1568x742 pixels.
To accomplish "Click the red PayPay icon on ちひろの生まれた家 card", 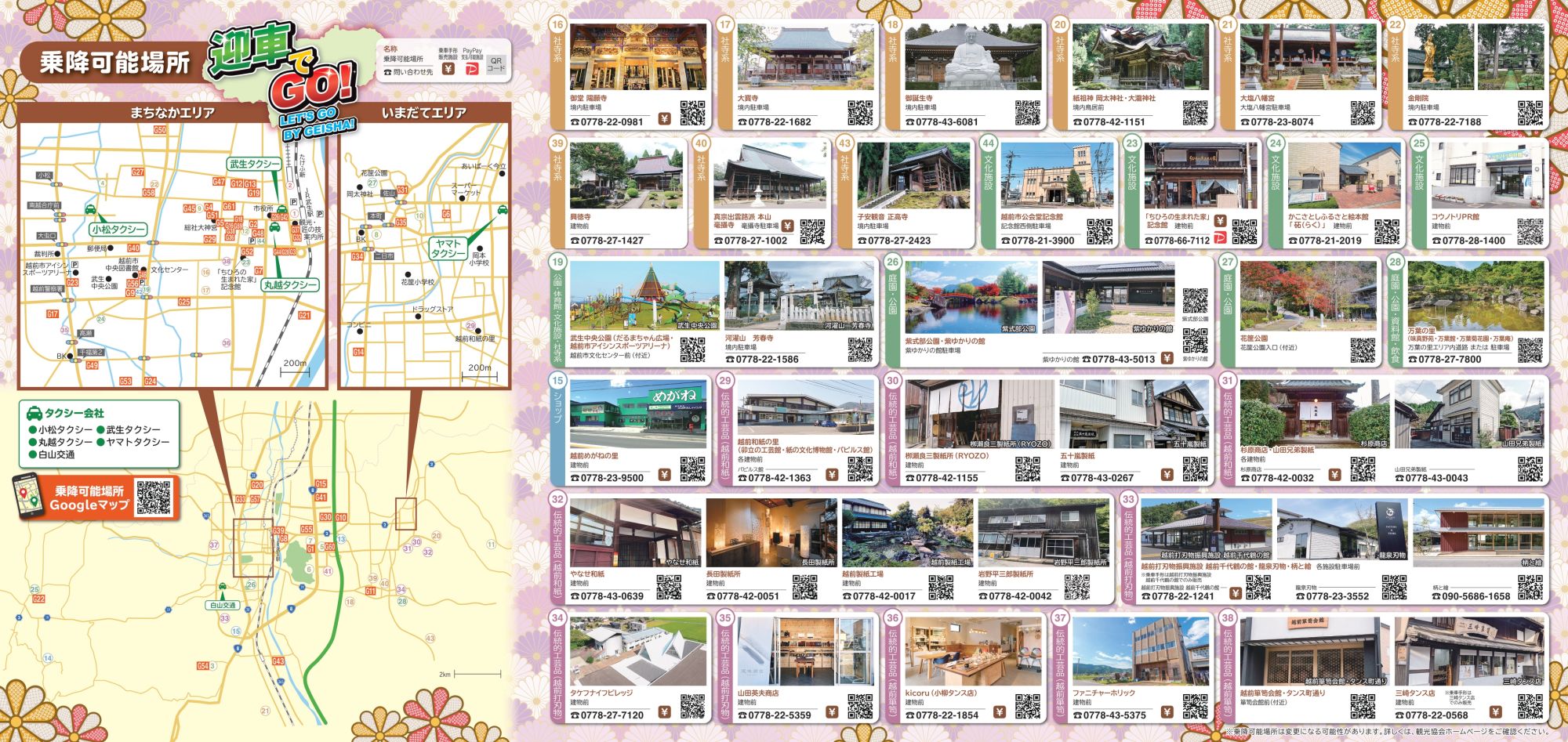I will tap(1220, 237).
